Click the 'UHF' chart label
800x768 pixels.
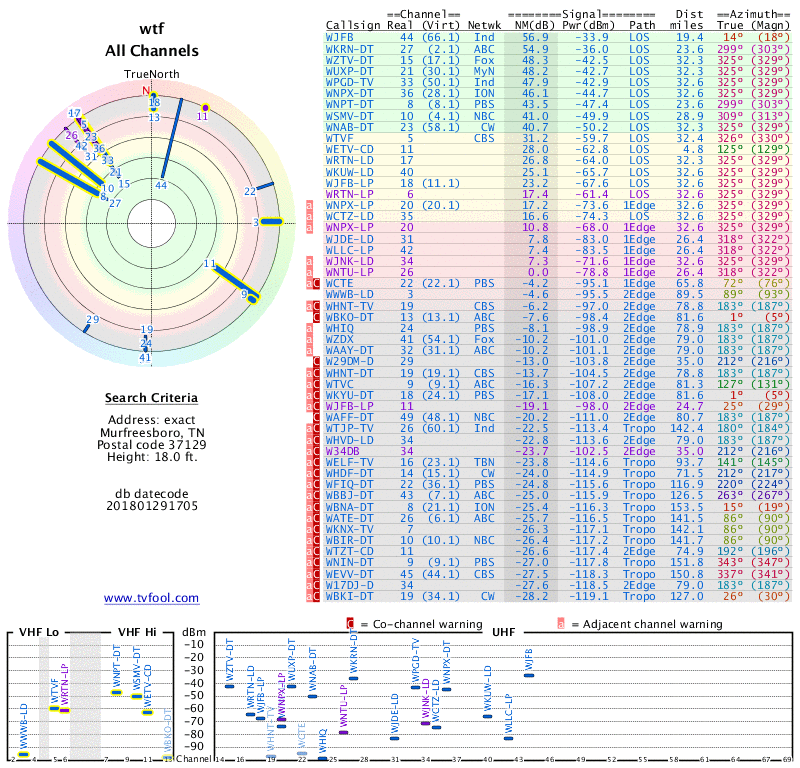click(x=504, y=632)
